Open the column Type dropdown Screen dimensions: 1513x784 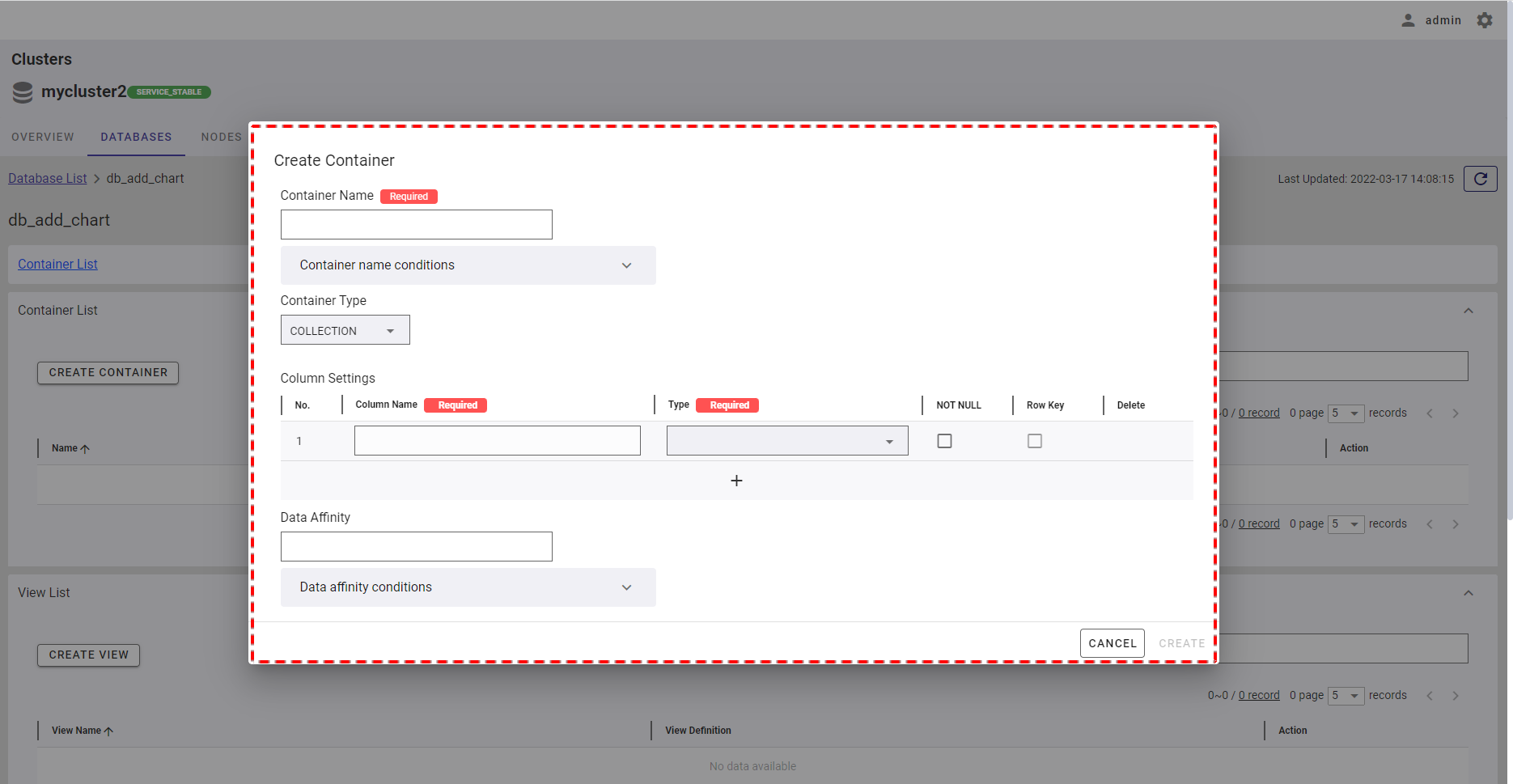(x=786, y=441)
